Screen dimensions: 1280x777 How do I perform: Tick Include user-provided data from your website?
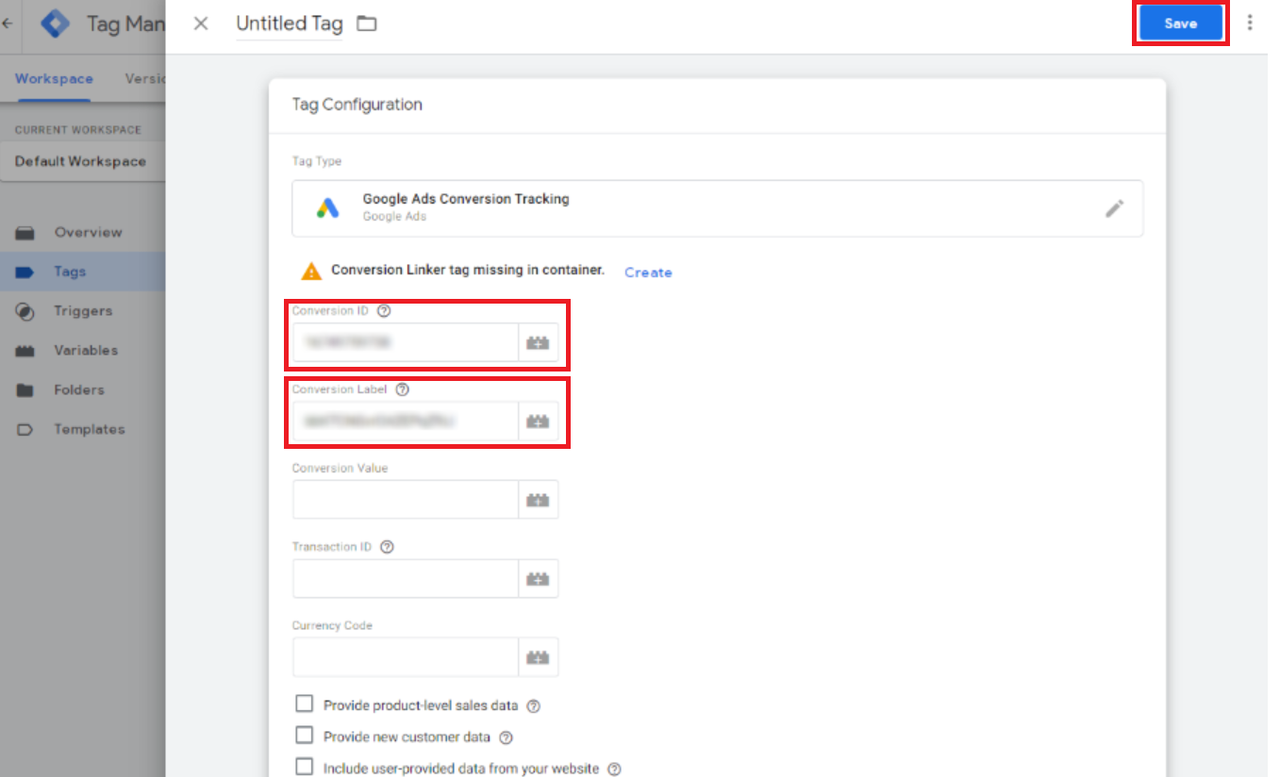point(305,768)
